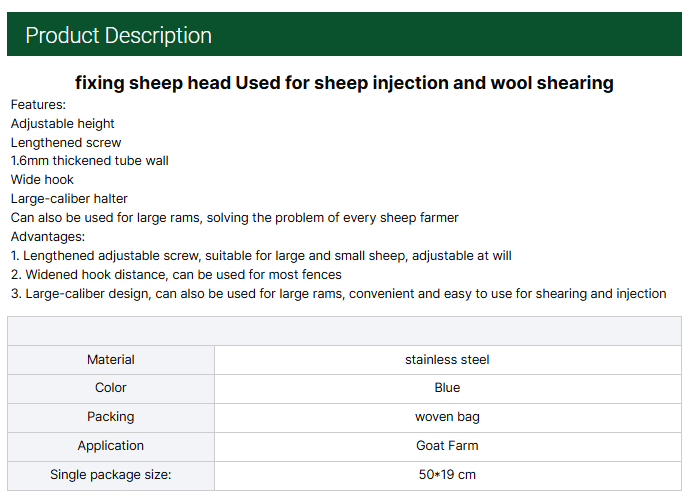Click the Material row label

tap(111, 360)
